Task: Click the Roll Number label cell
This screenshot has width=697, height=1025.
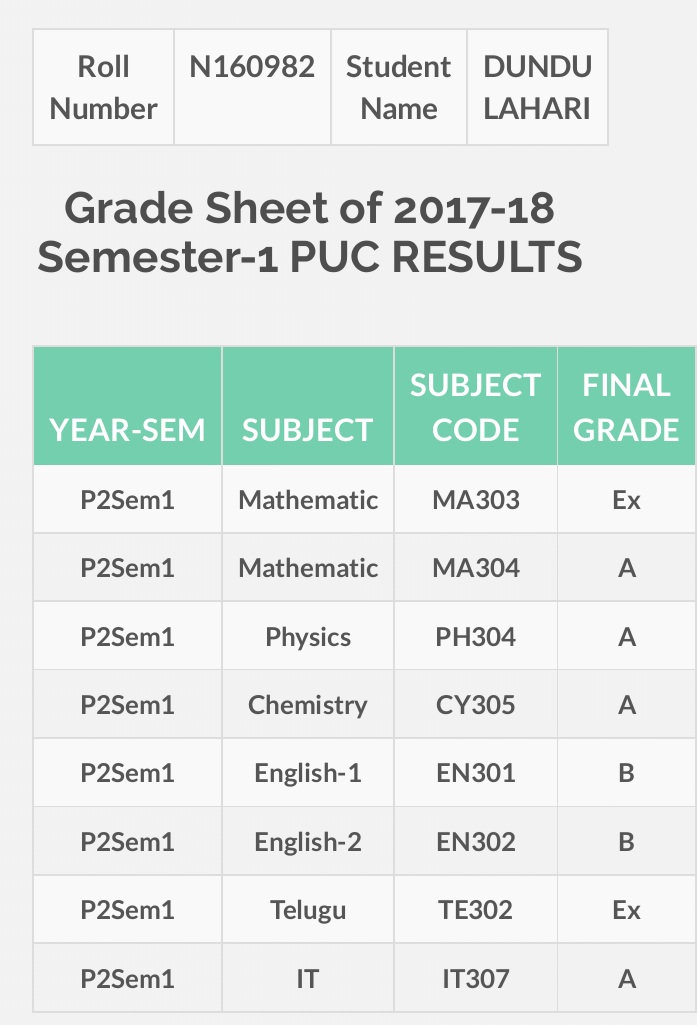Action: click(103, 87)
